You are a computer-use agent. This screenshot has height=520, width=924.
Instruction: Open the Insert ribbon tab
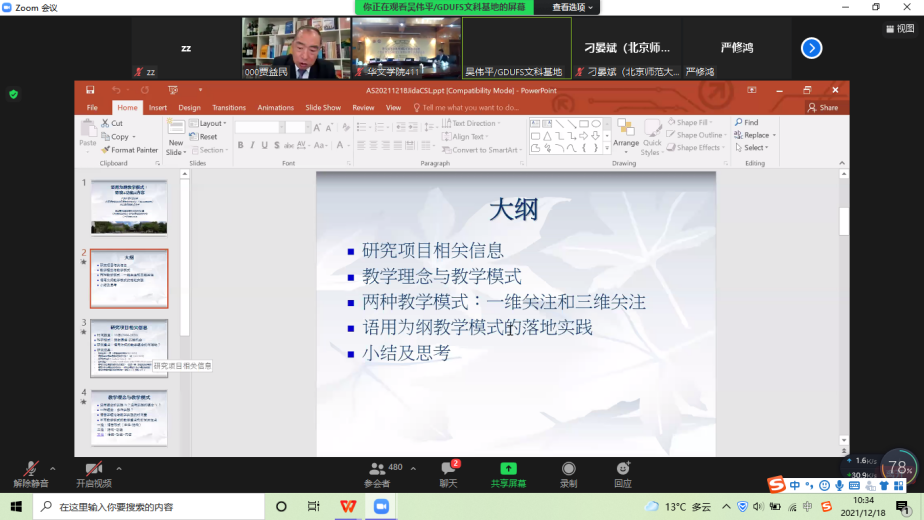pyautogui.click(x=158, y=108)
